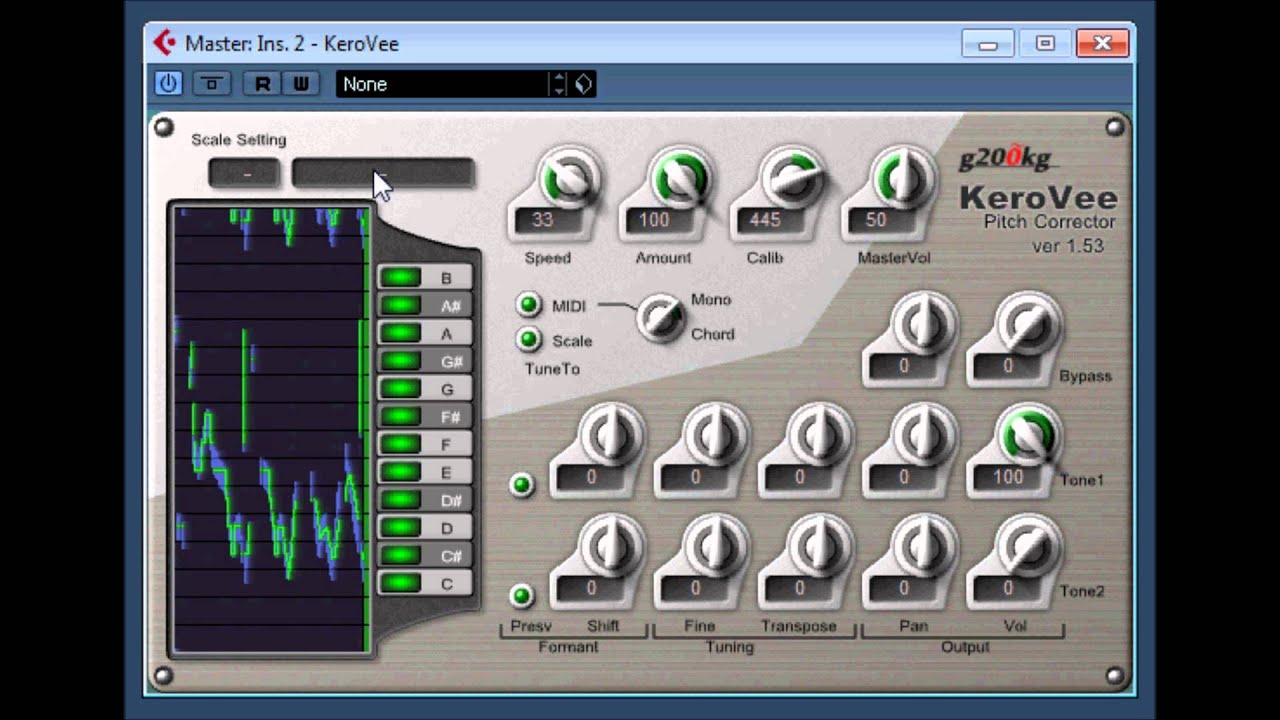Toggle the F# note button

click(424, 417)
